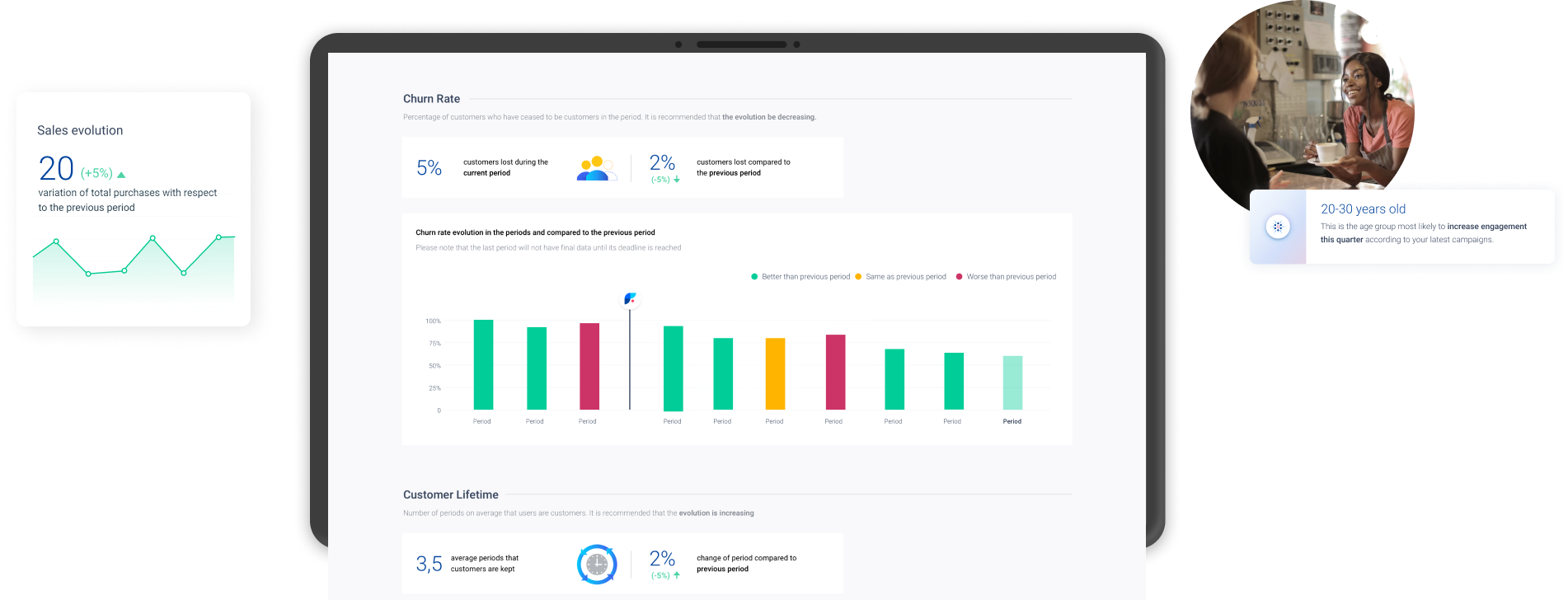Image resolution: width=1568 pixels, height=600 pixels.
Task: Click the up arrow next to lifetime (-5%)
Action: pos(677,575)
